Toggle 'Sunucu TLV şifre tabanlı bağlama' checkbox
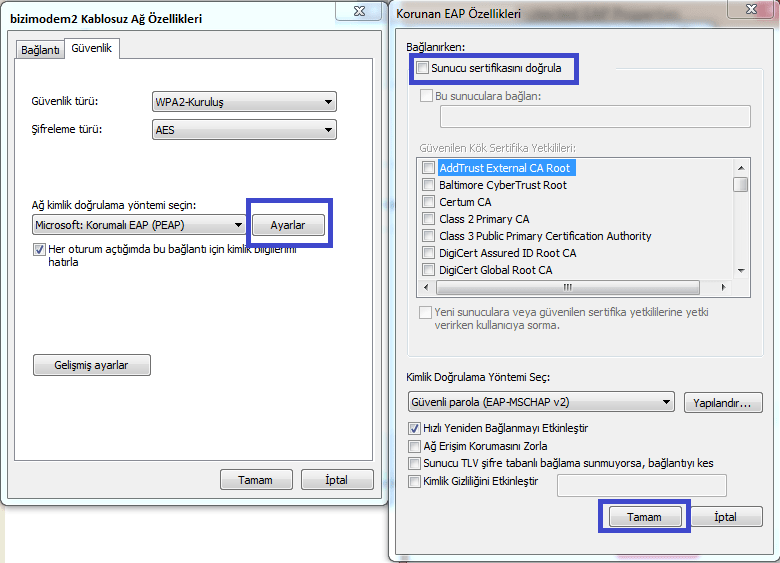The height and width of the screenshot is (563, 780). point(414,464)
